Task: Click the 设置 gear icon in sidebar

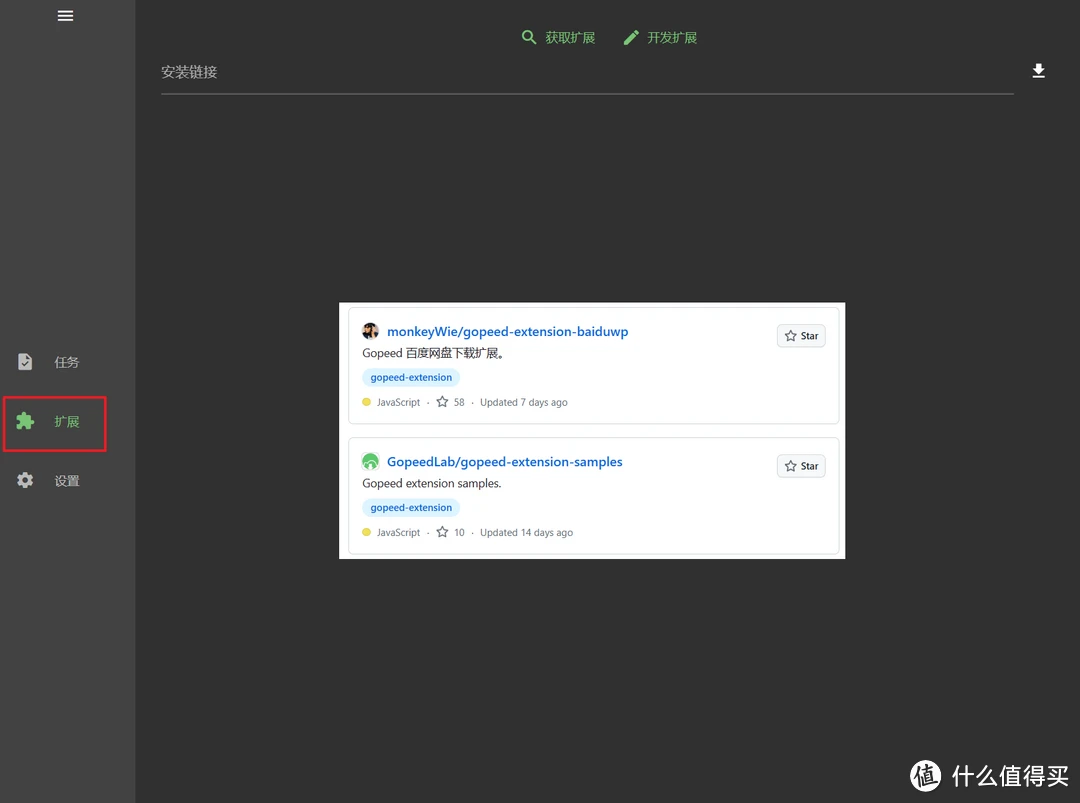Action: point(25,480)
